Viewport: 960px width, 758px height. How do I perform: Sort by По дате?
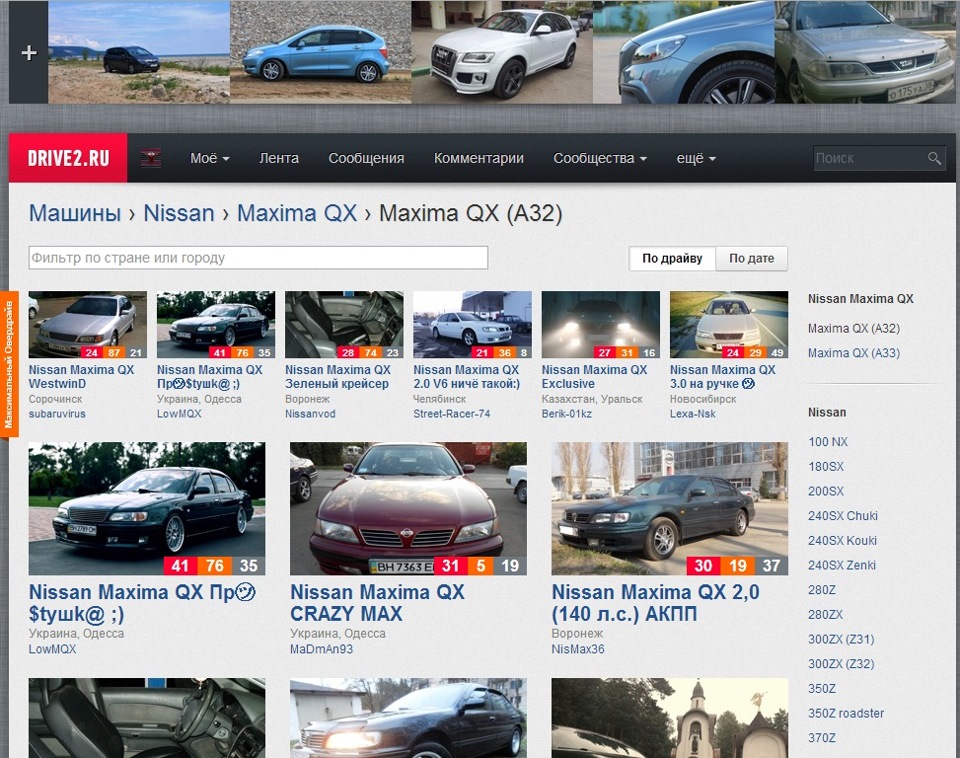(751, 258)
